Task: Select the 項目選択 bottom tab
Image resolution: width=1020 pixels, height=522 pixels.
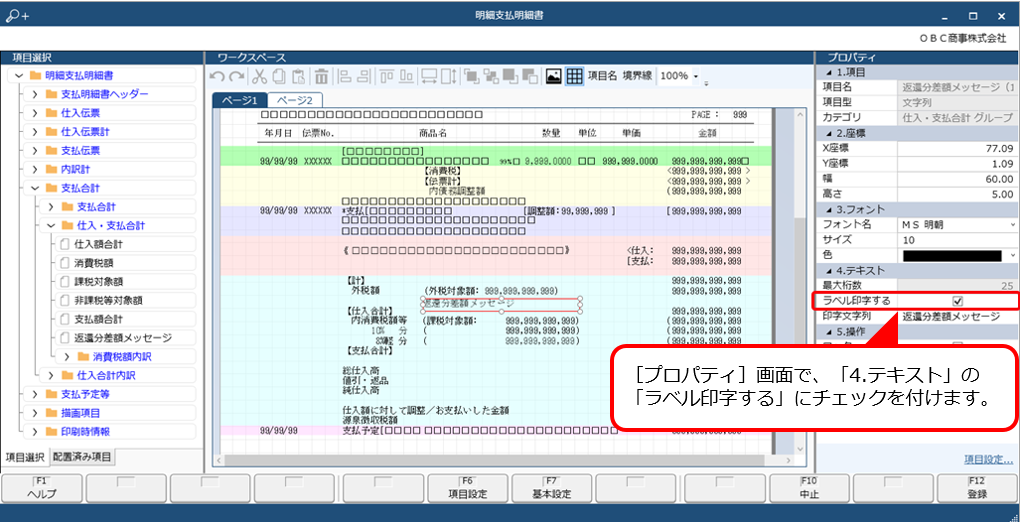Action: pos(25,458)
